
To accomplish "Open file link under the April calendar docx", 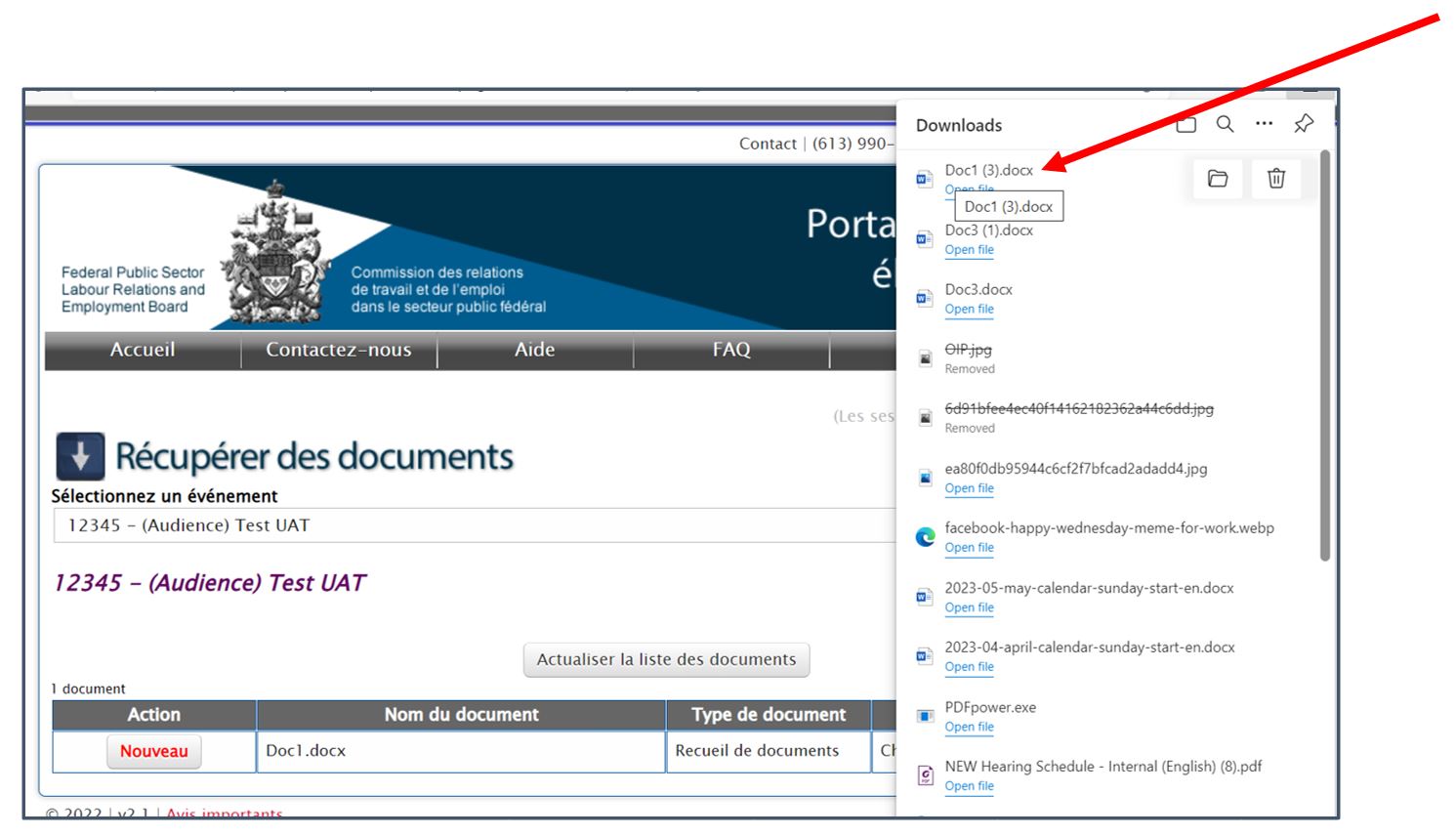I will click(x=969, y=667).
